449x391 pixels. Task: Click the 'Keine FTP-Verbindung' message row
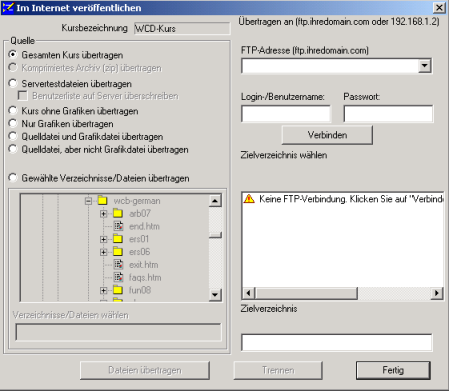[343, 199]
